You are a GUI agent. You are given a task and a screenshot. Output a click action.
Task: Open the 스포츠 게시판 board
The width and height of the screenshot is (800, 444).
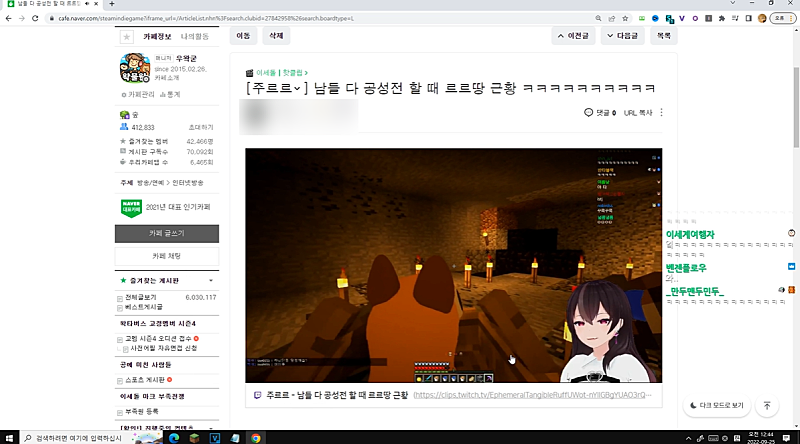coord(145,380)
